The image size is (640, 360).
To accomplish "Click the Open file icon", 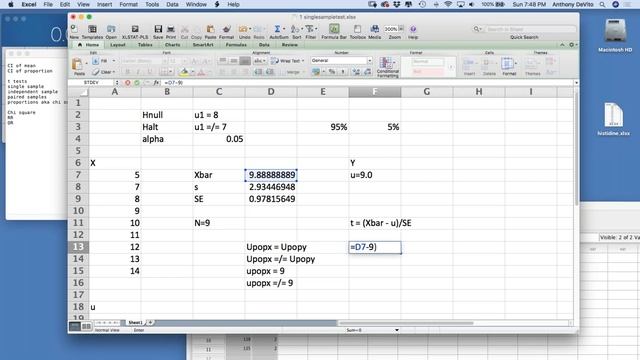I will tap(111, 29).
